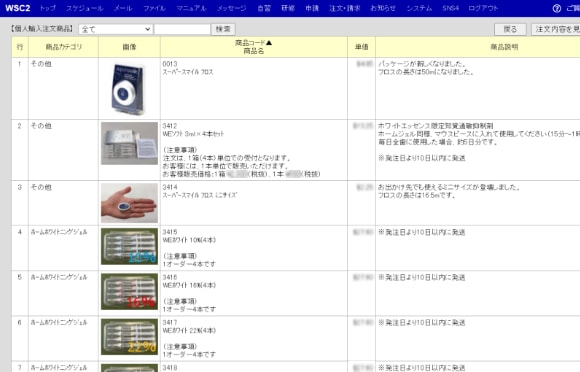The width and height of the screenshot is (580, 372).
Task: Click the help question mark icon
Action: pyautogui.click(x=556, y=9)
